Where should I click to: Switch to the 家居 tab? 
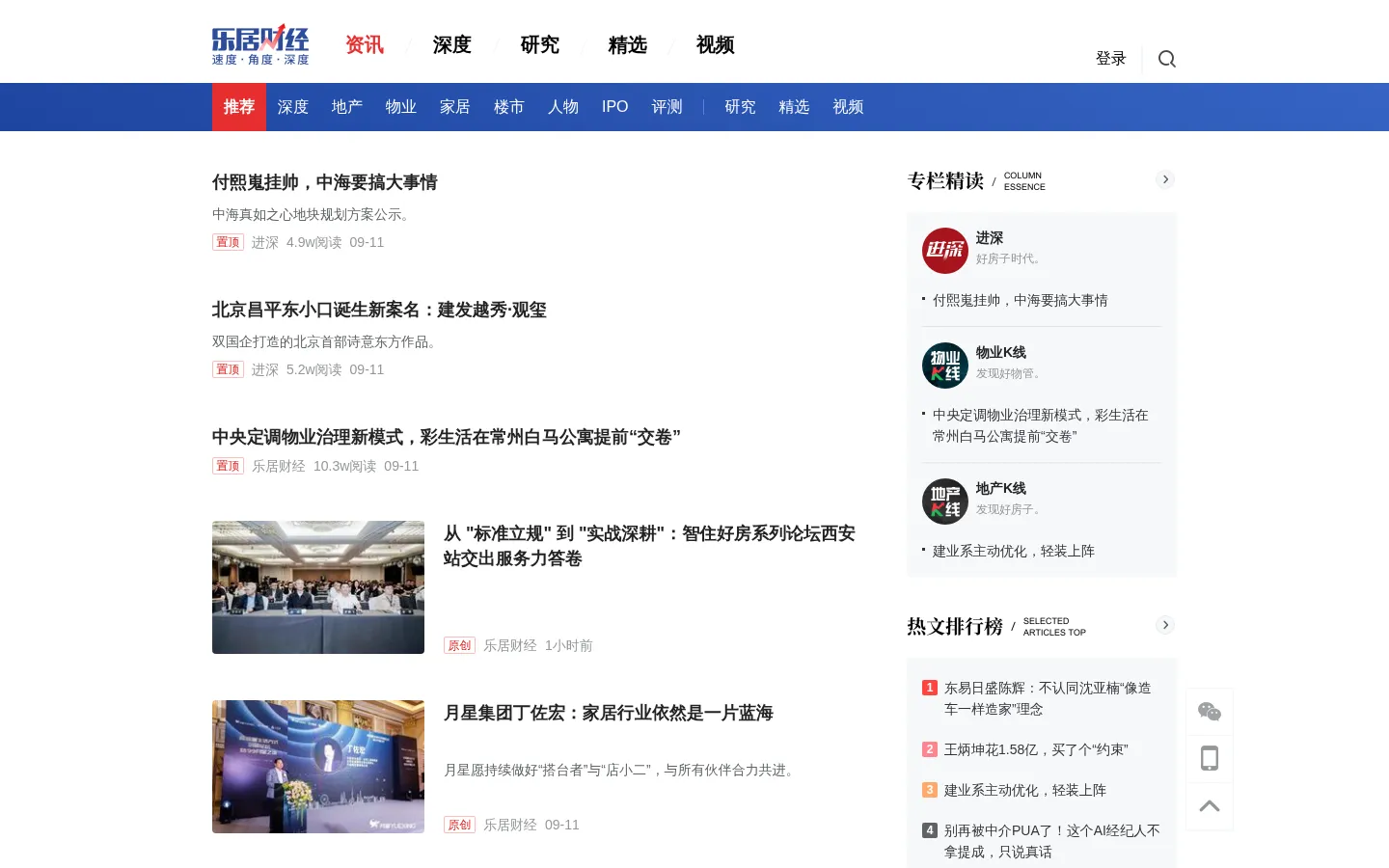455,107
